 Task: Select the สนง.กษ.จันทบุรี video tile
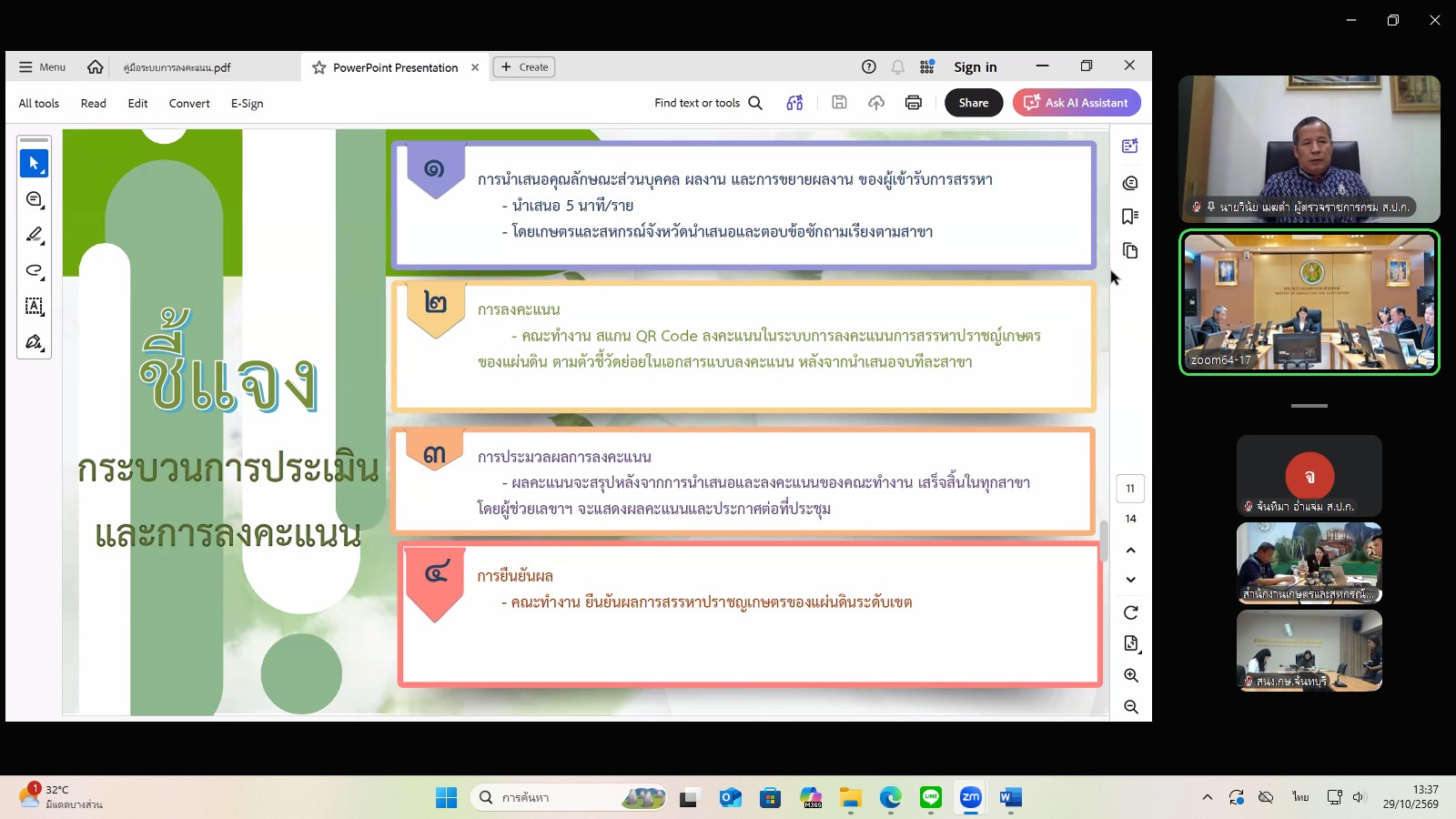[1309, 651]
